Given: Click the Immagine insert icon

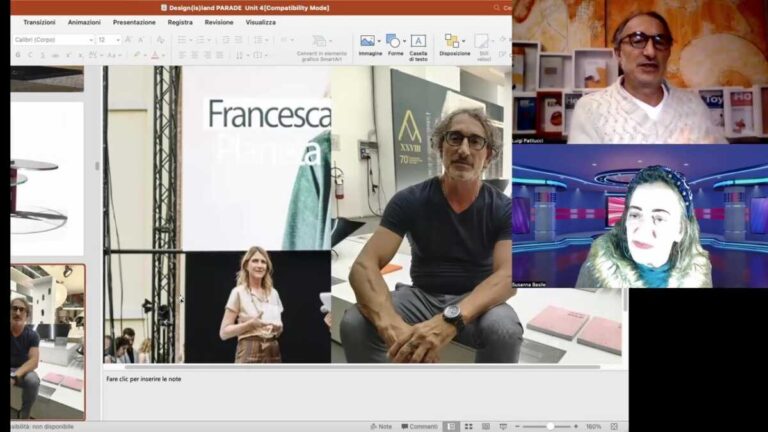Looking at the screenshot, I should point(367,41).
